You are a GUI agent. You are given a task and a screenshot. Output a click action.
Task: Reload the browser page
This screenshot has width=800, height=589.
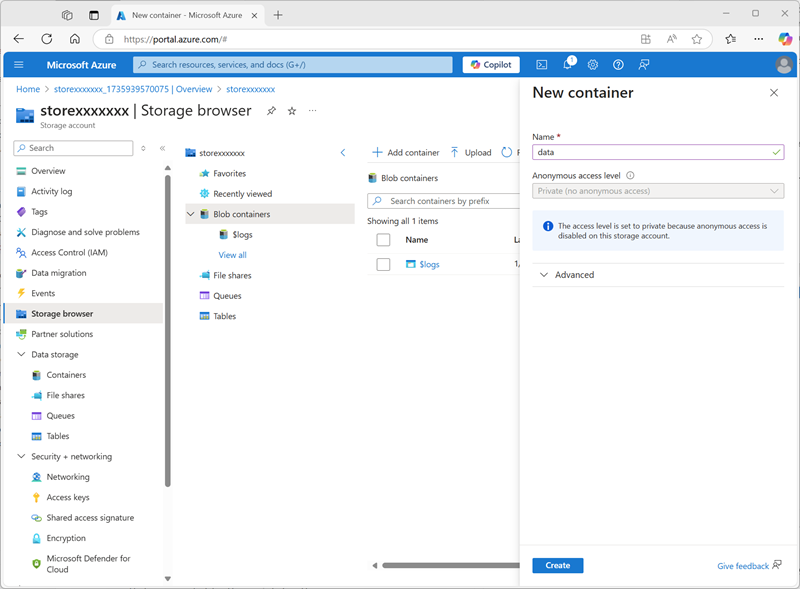tap(47, 39)
